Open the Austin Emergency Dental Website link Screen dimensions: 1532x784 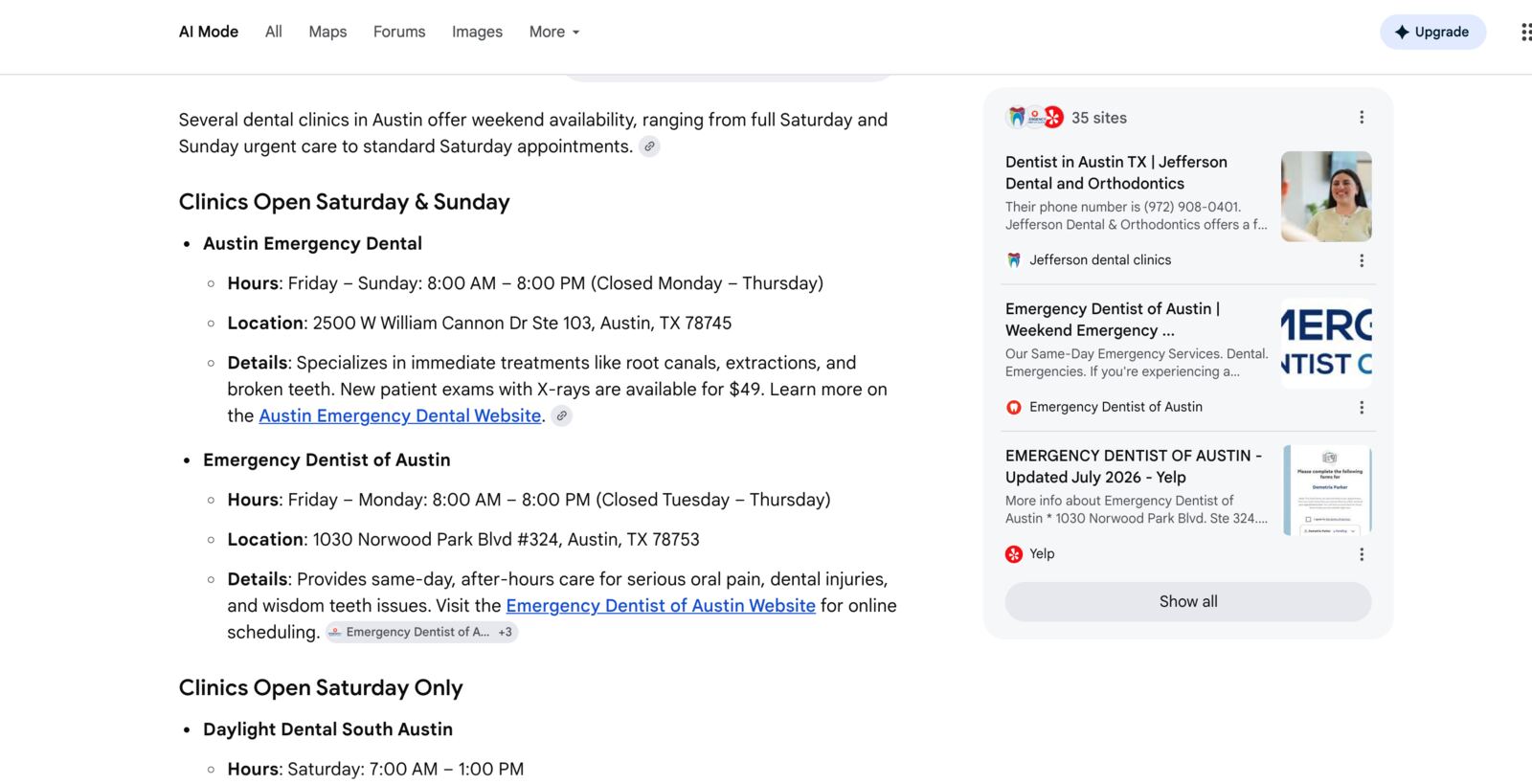[x=400, y=415]
